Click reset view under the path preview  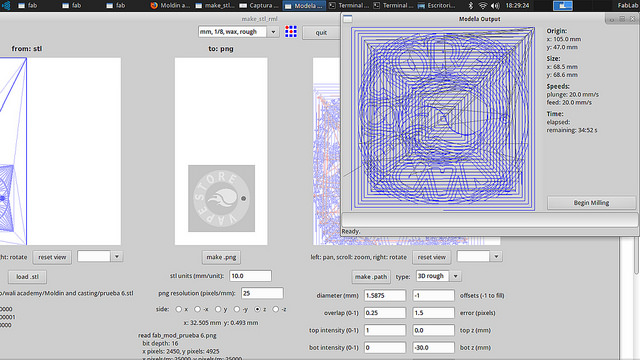pos(431,257)
